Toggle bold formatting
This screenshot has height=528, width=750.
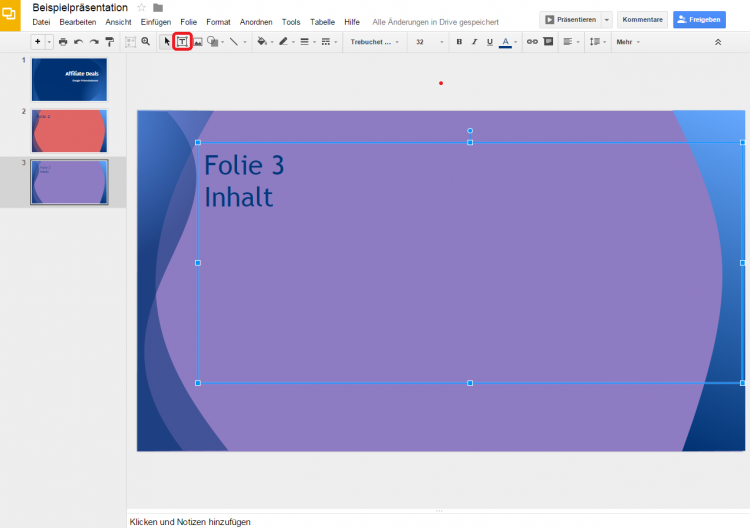pos(459,42)
